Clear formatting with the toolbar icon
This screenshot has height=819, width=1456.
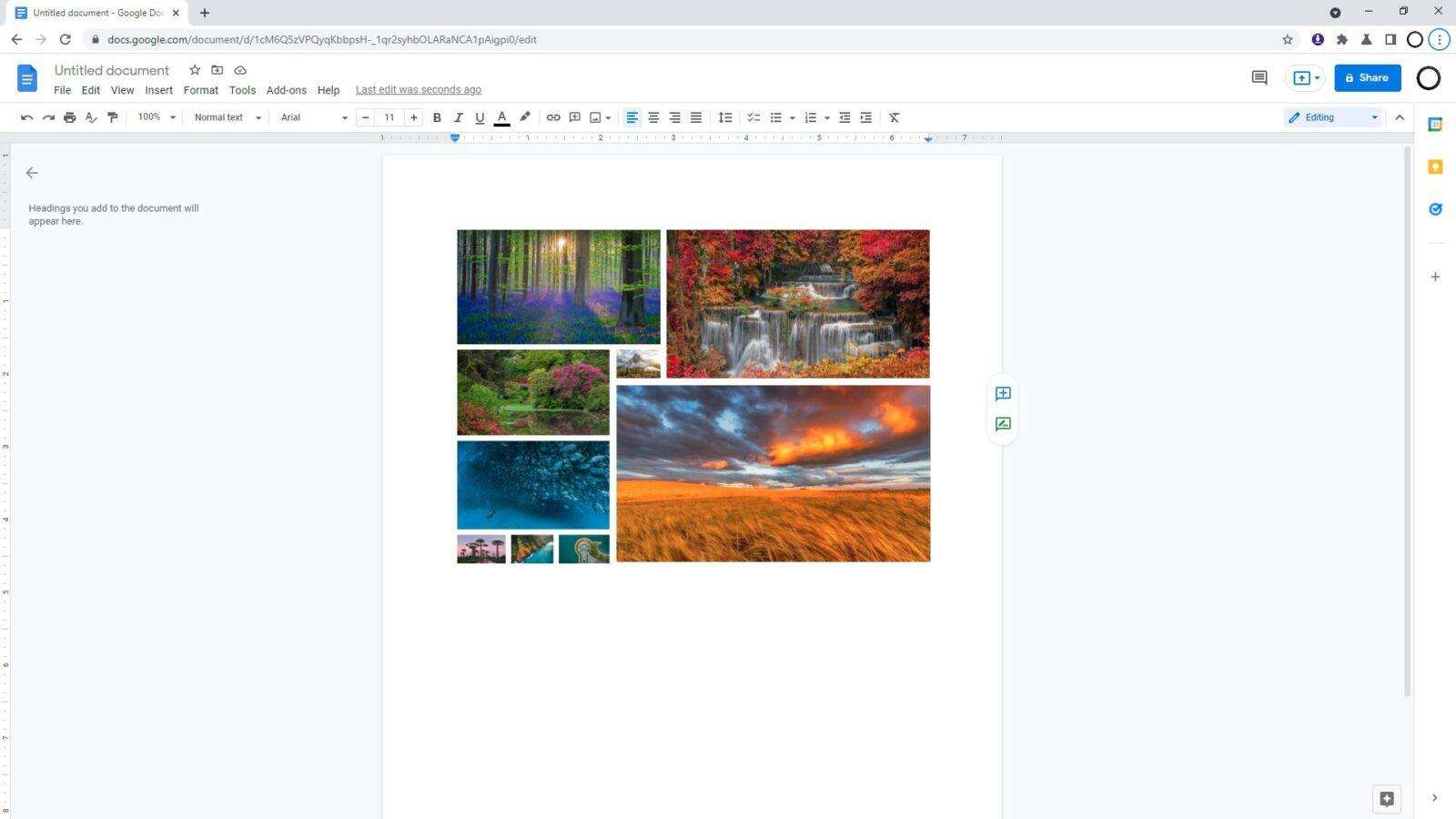(x=894, y=116)
